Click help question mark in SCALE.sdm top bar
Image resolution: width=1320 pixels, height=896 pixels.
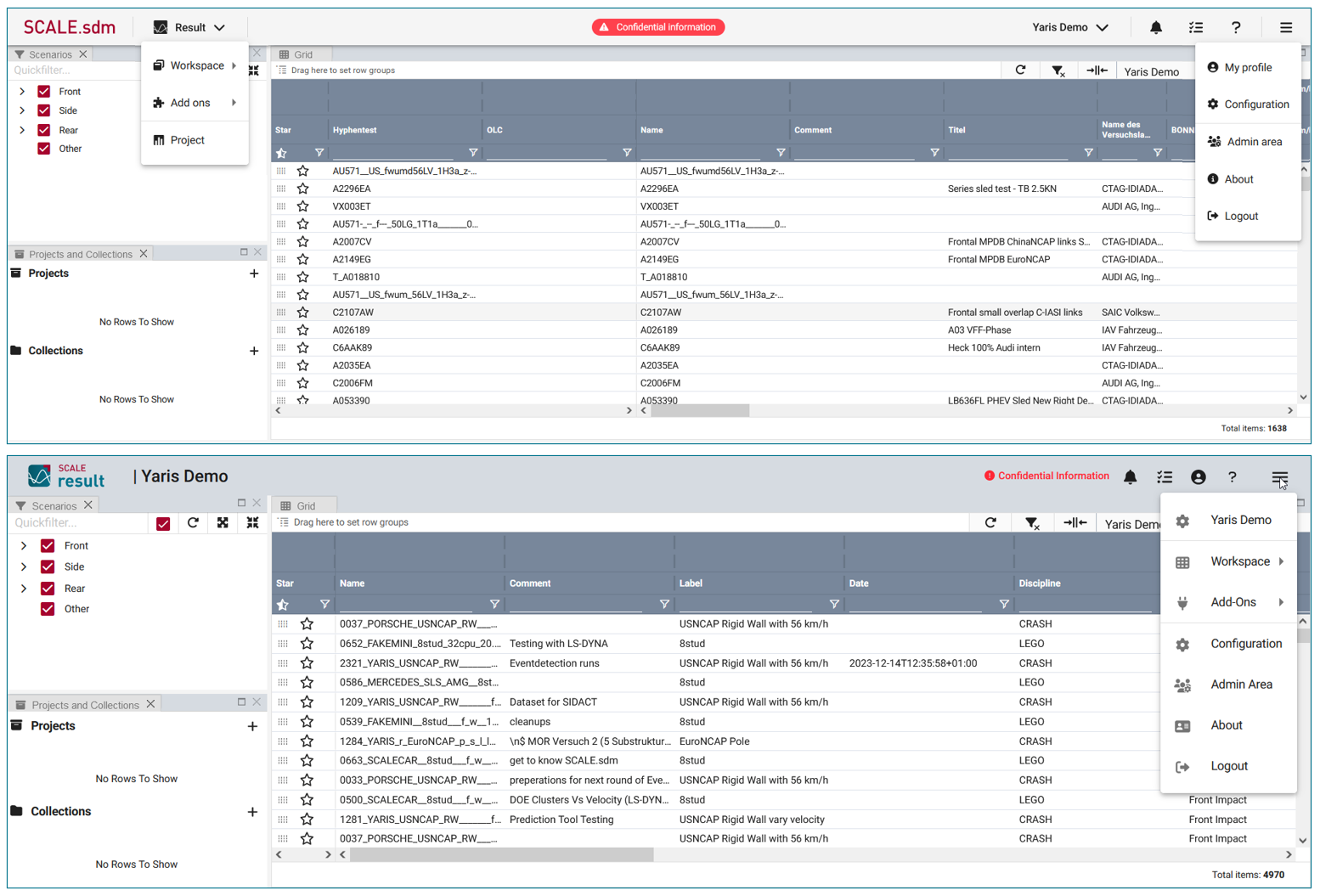pos(1236,27)
